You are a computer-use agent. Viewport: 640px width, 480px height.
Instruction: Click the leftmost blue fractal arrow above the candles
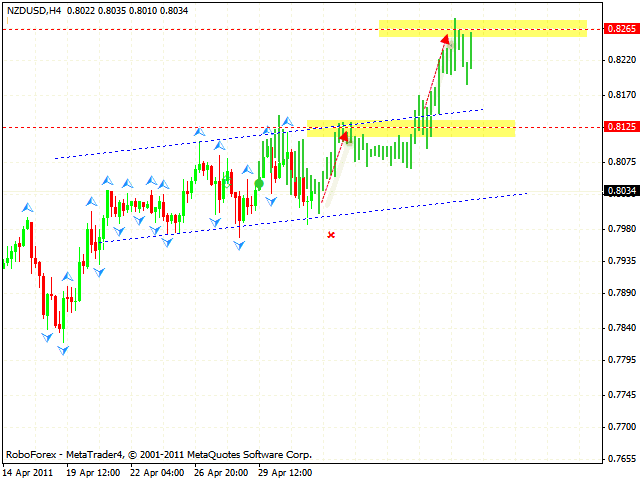pyautogui.click(x=25, y=206)
